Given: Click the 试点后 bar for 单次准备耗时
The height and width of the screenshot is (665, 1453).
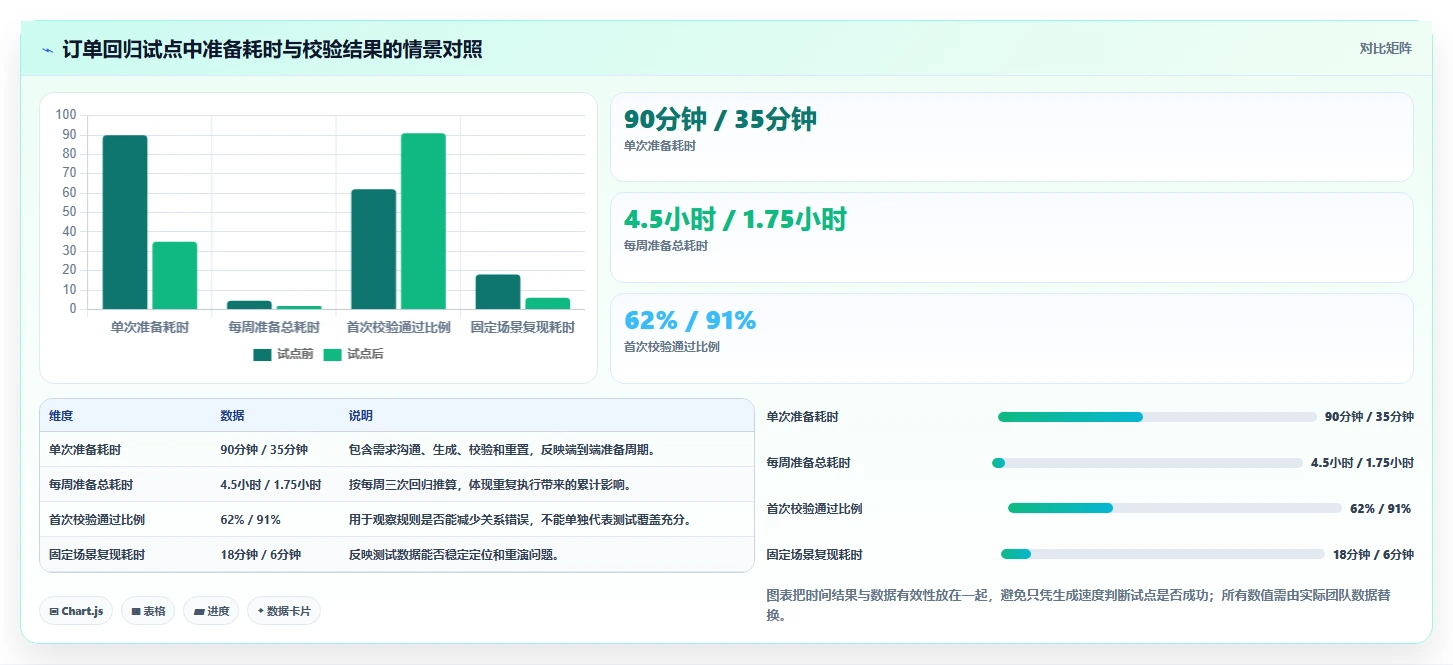Looking at the screenshot, I should tap(175, 275).
